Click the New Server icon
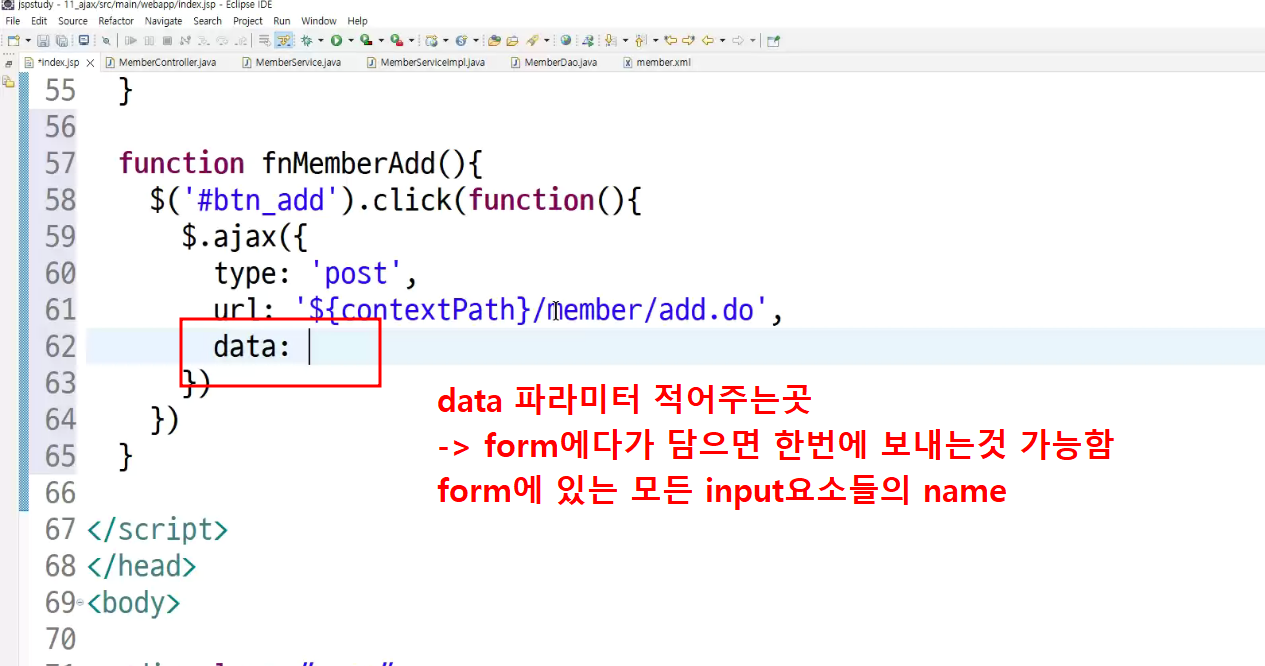 [432, 41]
